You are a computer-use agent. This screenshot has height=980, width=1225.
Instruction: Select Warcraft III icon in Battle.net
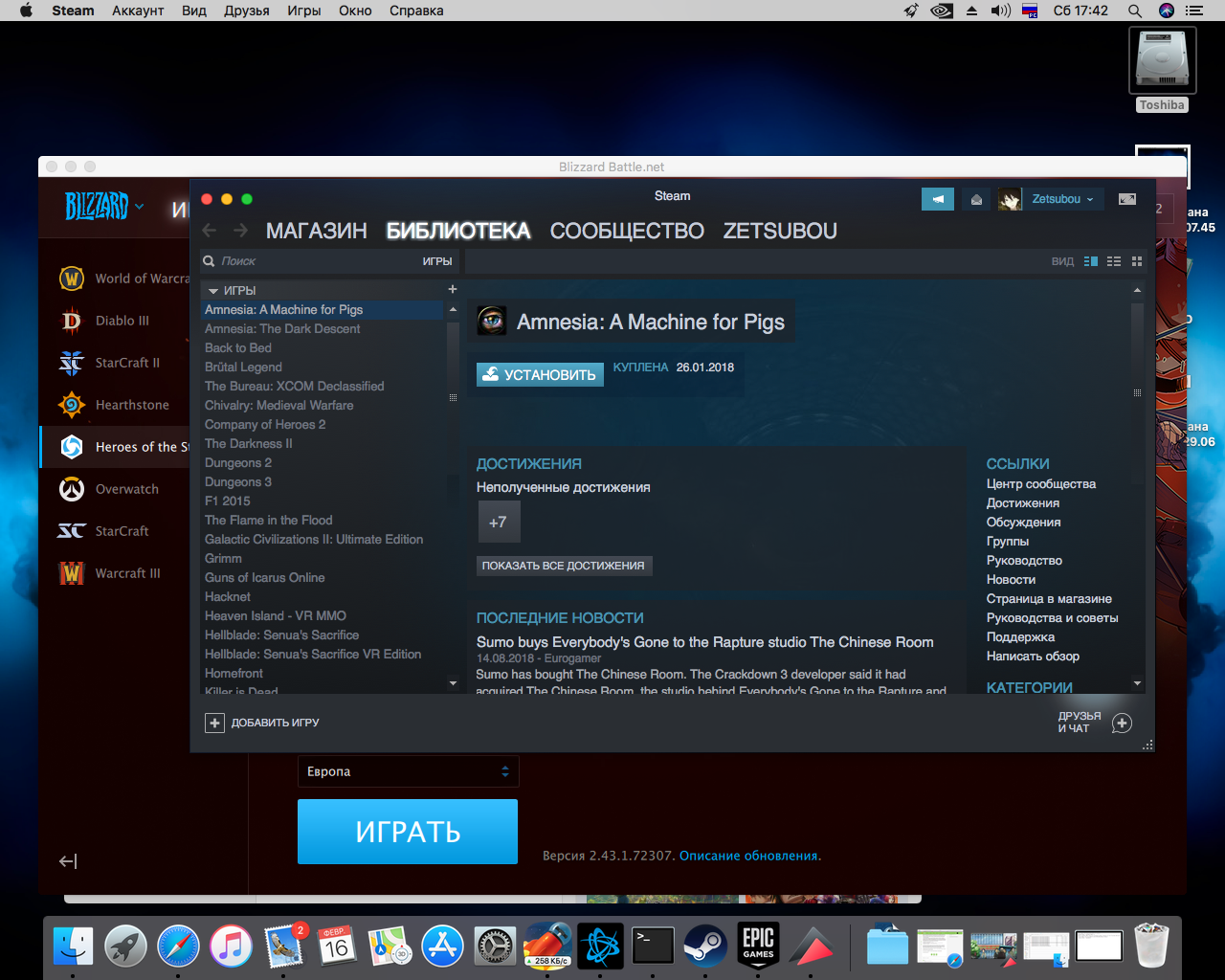tap(72, 573)
